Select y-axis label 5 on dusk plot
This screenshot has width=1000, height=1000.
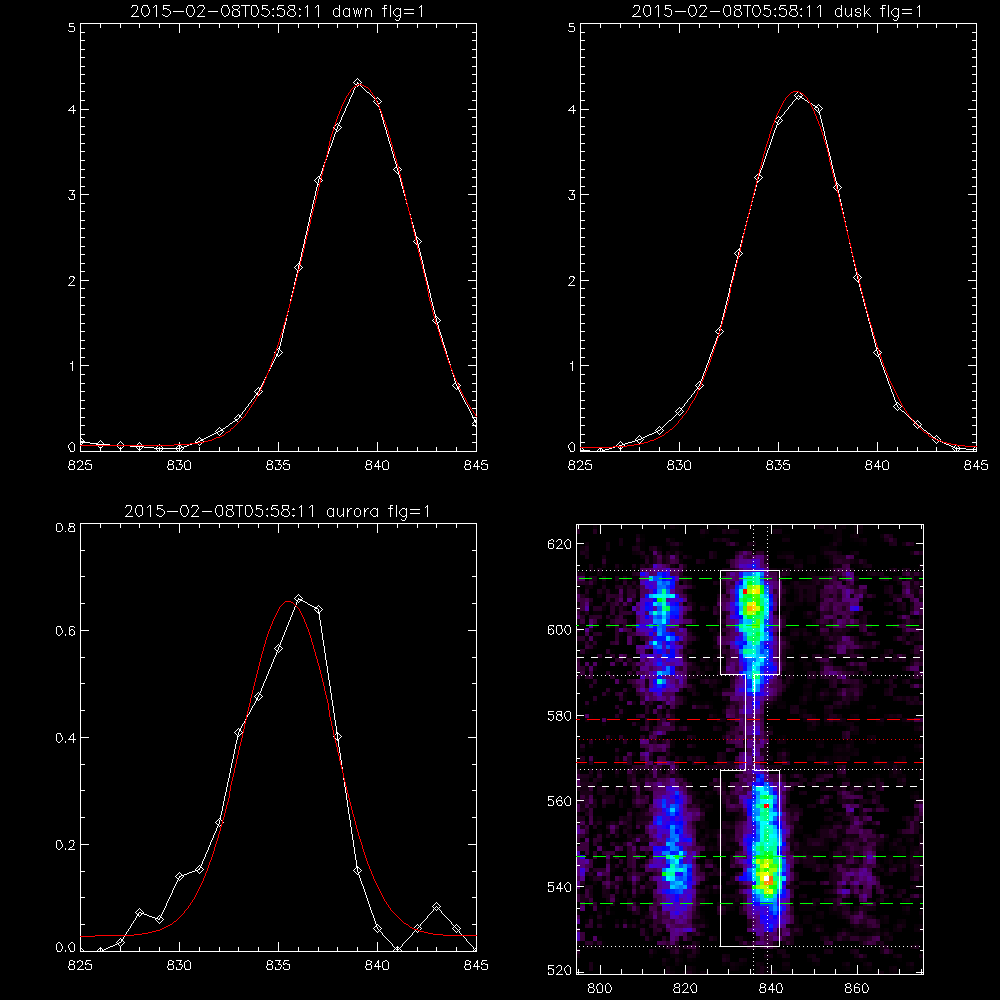[571, 29]
